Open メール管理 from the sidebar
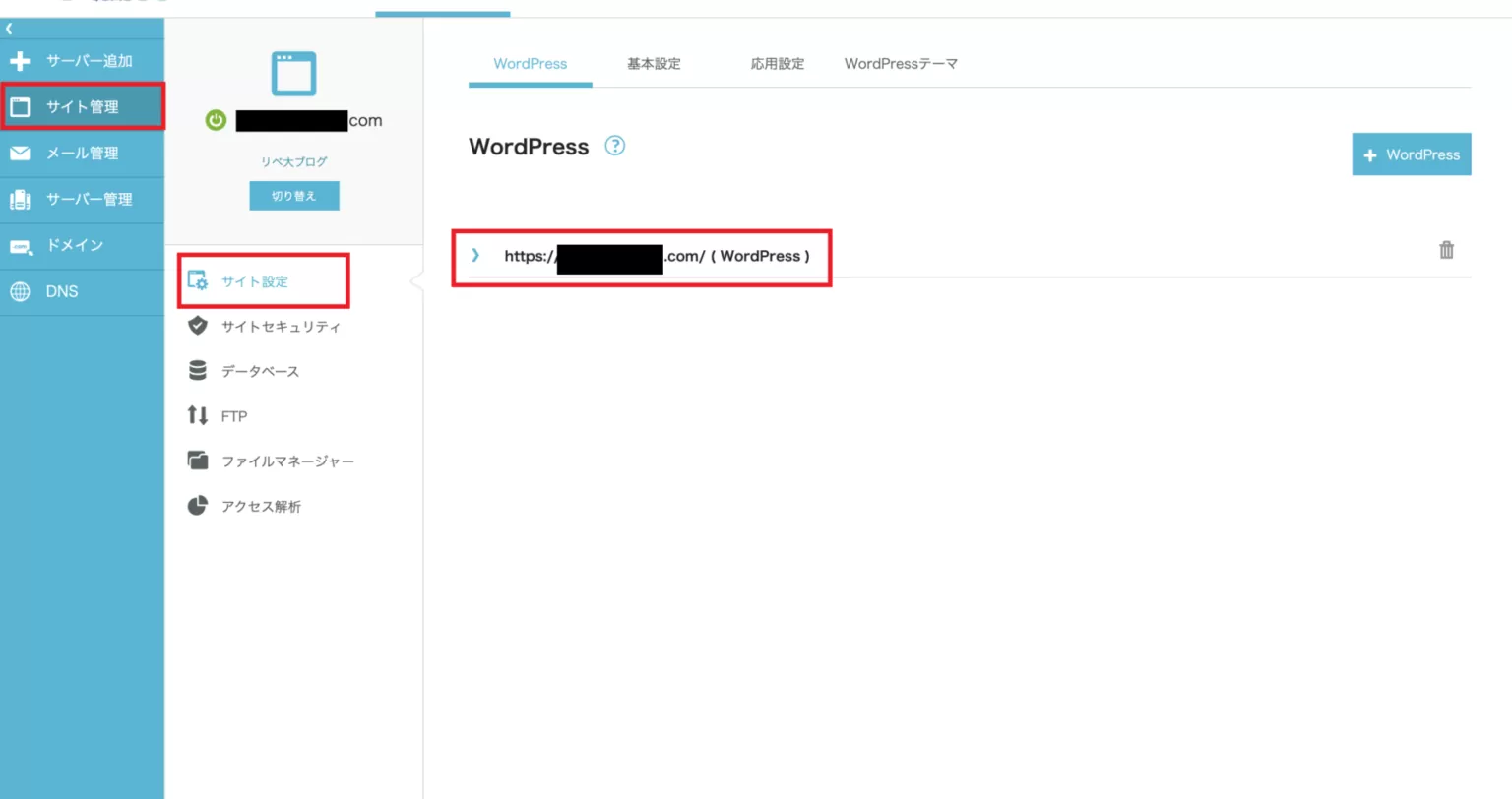 [82, 154]
